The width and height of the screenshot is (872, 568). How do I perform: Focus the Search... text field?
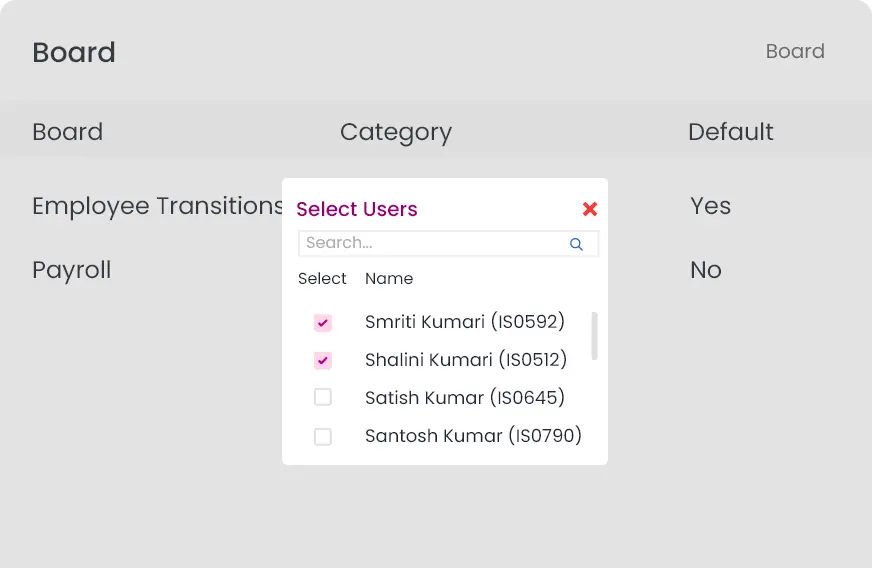[432, 243]
